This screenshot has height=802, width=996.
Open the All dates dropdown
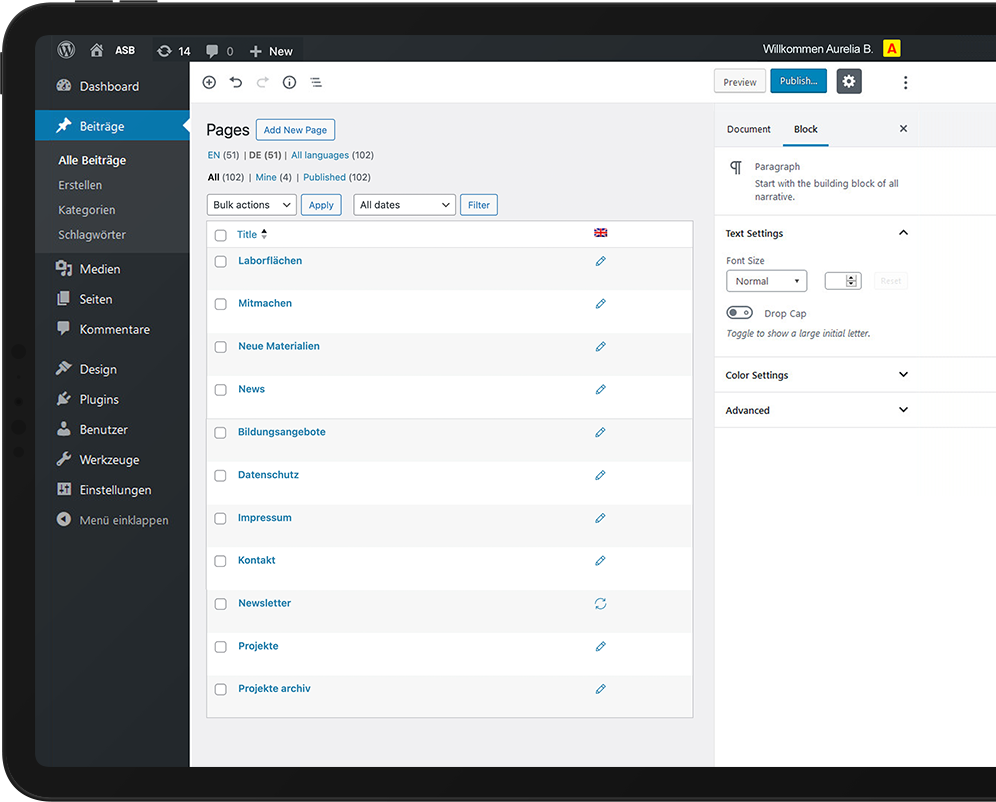[x=404, y=205]
